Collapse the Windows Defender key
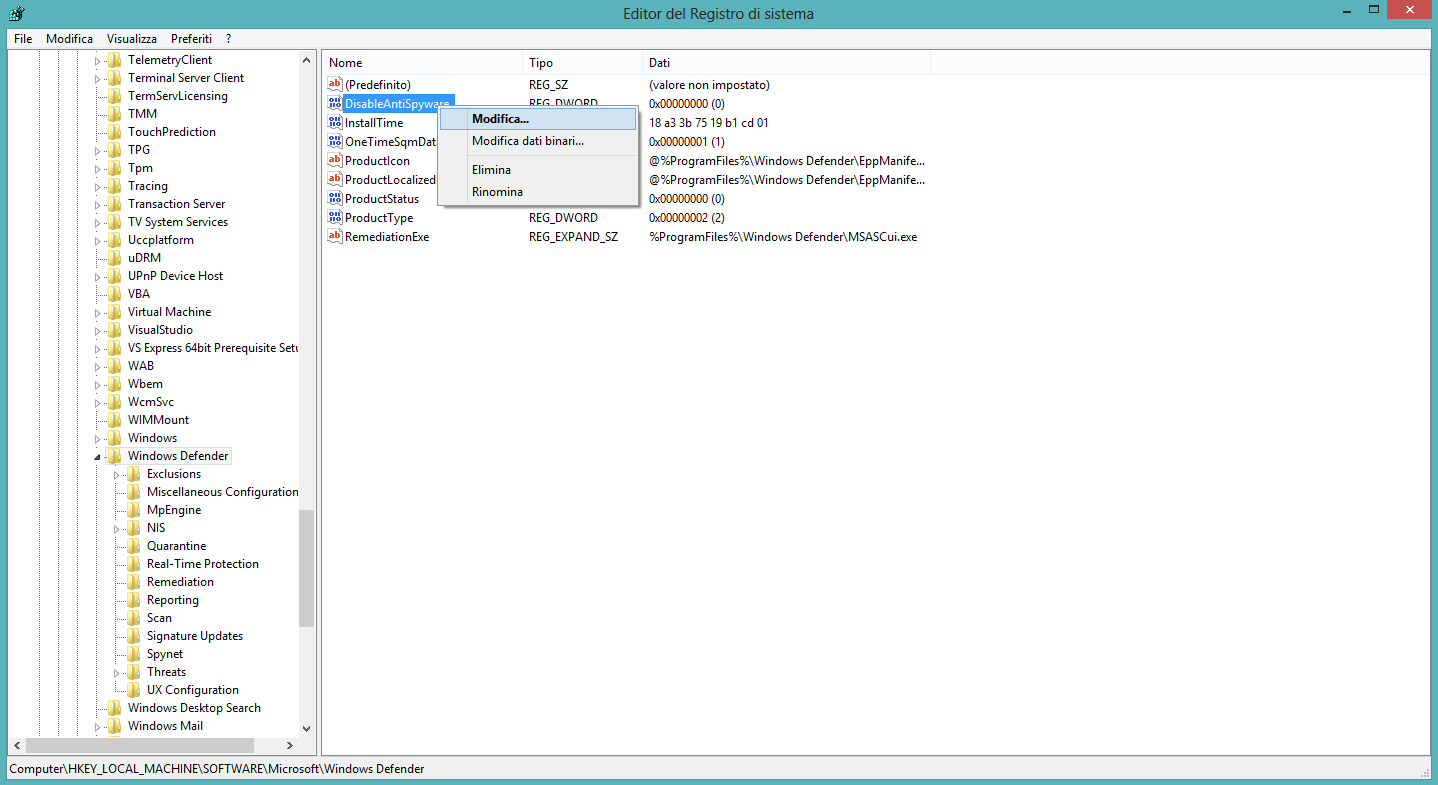Viewport: 1438px width, 785px height. [x=98, y=457]
